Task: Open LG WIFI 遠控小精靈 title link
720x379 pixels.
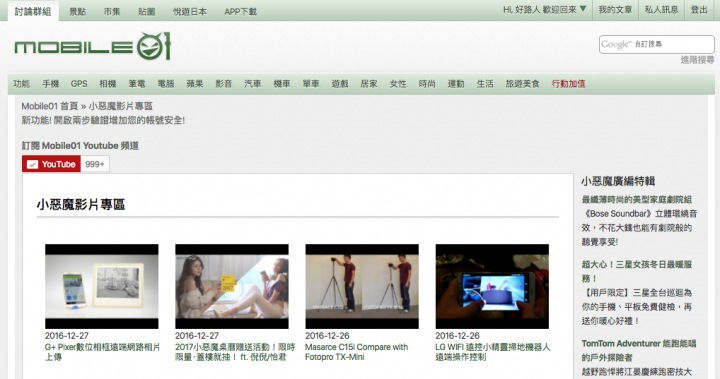Action: (x=493, y=352)
